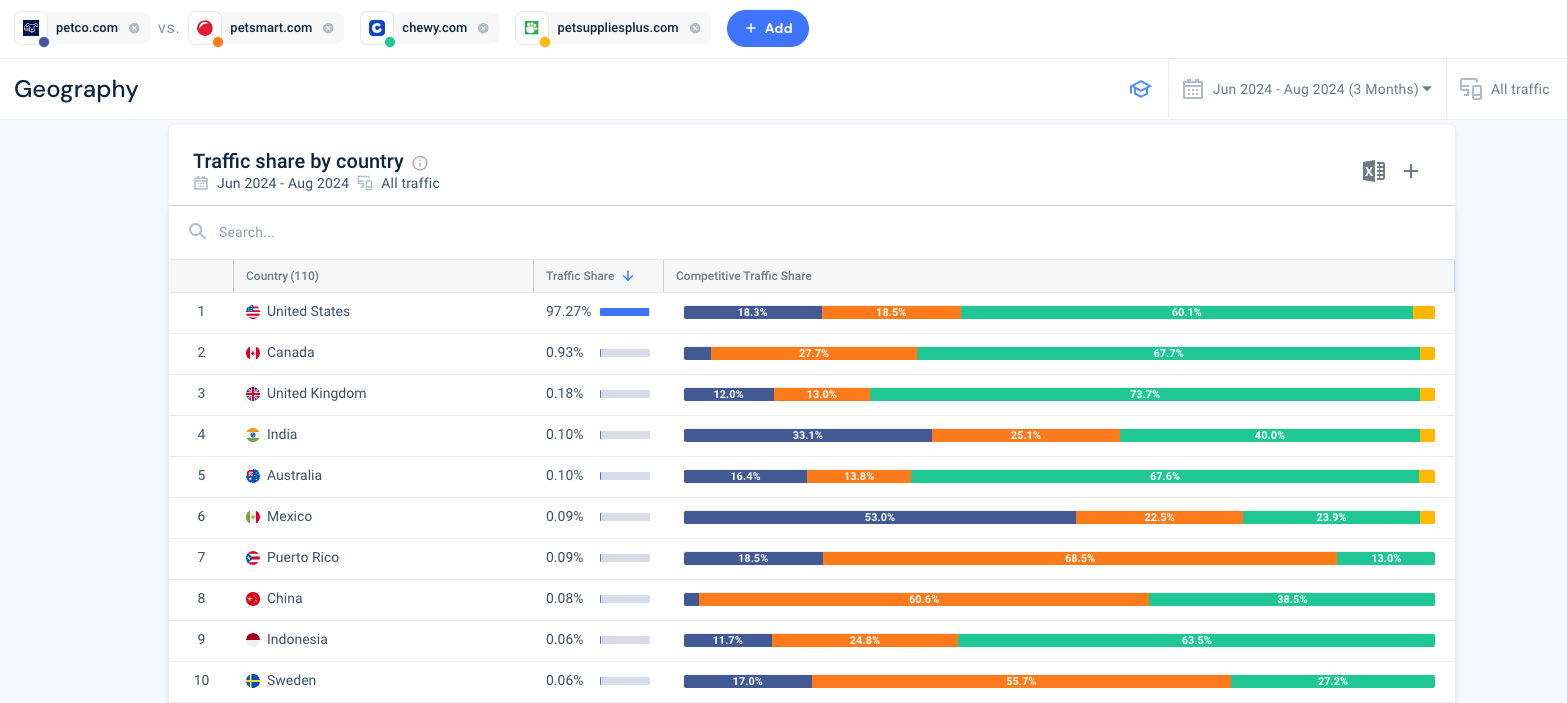Click the Geography page title
Screen dimensions: 1567x703
pos(76,89)
